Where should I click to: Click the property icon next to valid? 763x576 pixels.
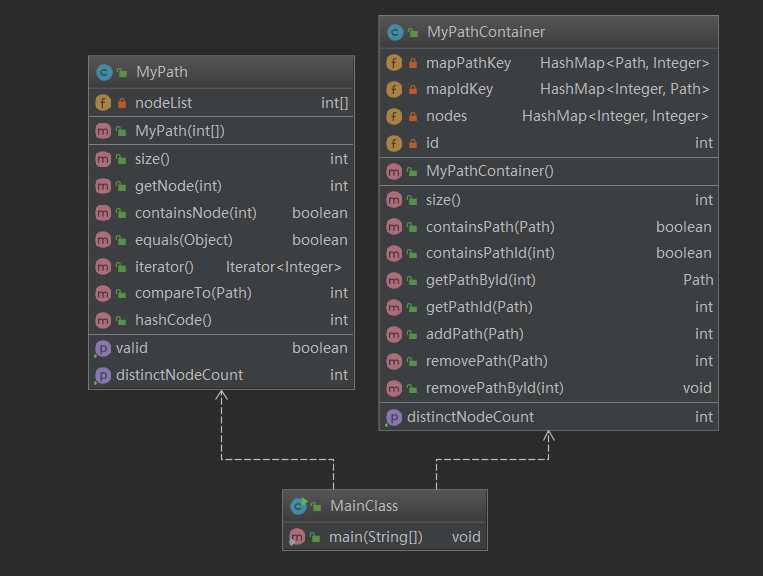tap(102, 348)
